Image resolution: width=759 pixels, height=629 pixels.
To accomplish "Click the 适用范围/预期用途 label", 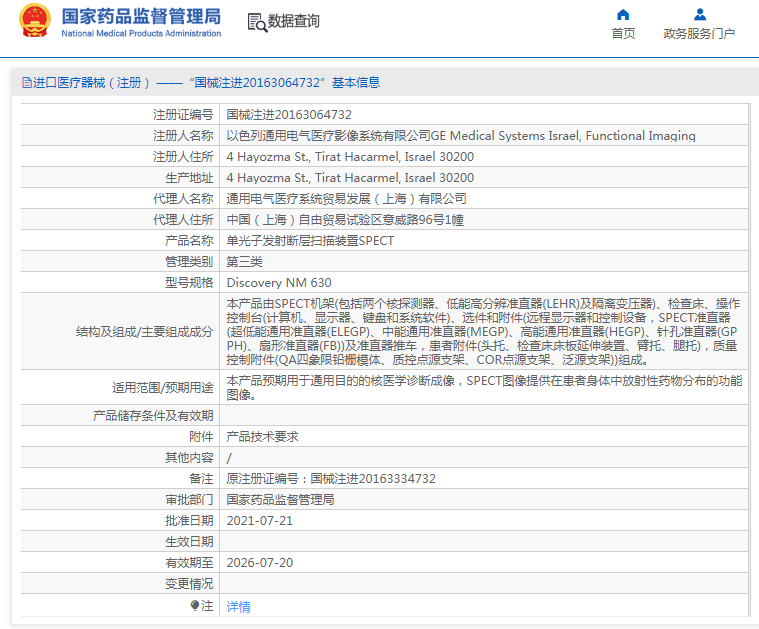I will pos(163,388).
